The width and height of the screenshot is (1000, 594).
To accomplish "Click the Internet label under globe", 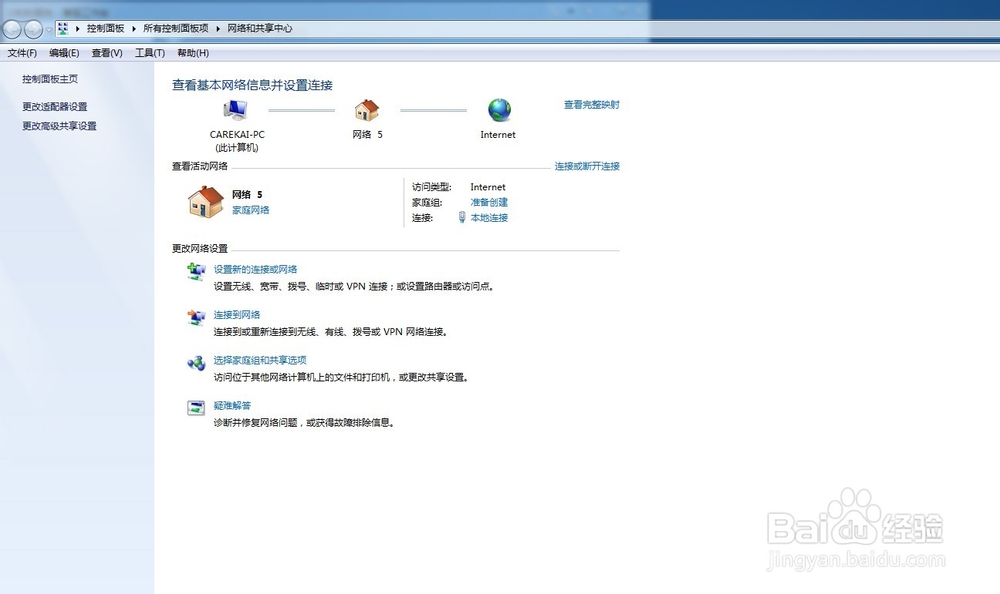I will (498, 135).
